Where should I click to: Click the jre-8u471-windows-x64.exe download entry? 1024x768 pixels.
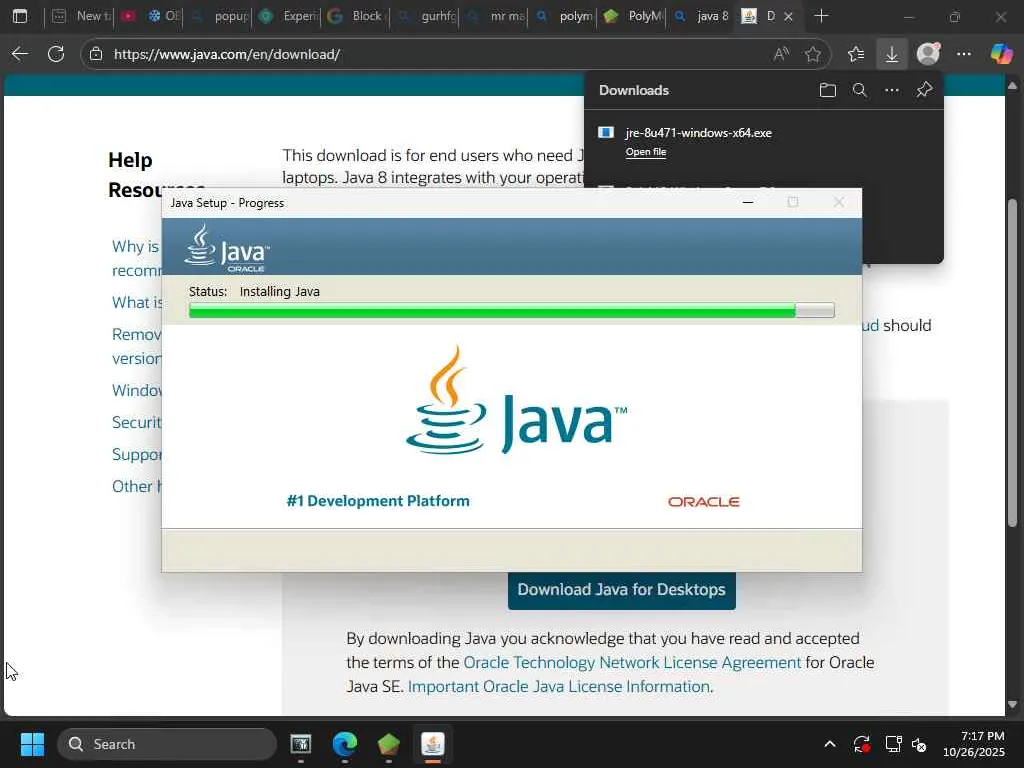coord(698,133)
